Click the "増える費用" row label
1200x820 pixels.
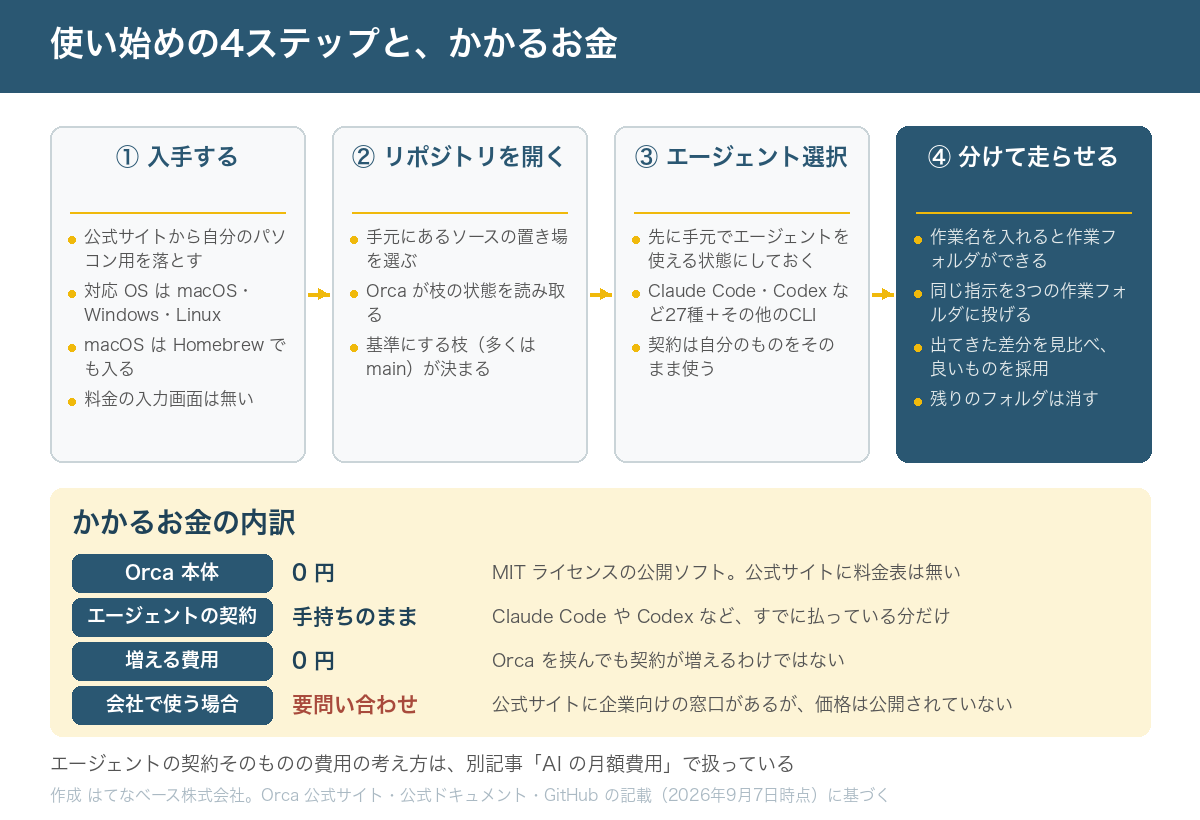(172, 661)
